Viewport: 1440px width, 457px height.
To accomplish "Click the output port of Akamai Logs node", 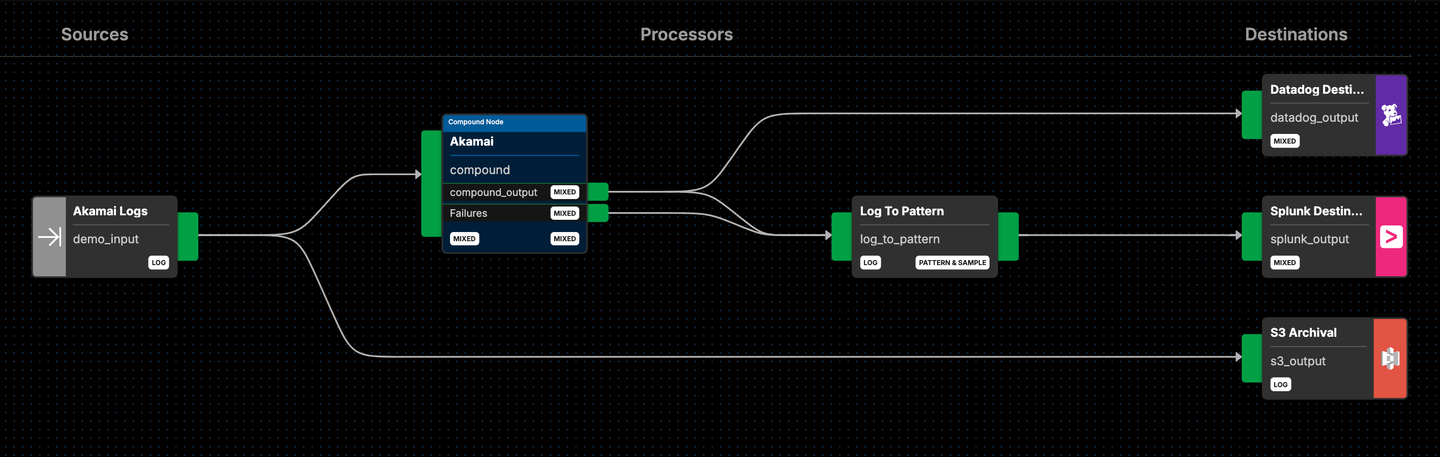I will click(x=187, y=237).
